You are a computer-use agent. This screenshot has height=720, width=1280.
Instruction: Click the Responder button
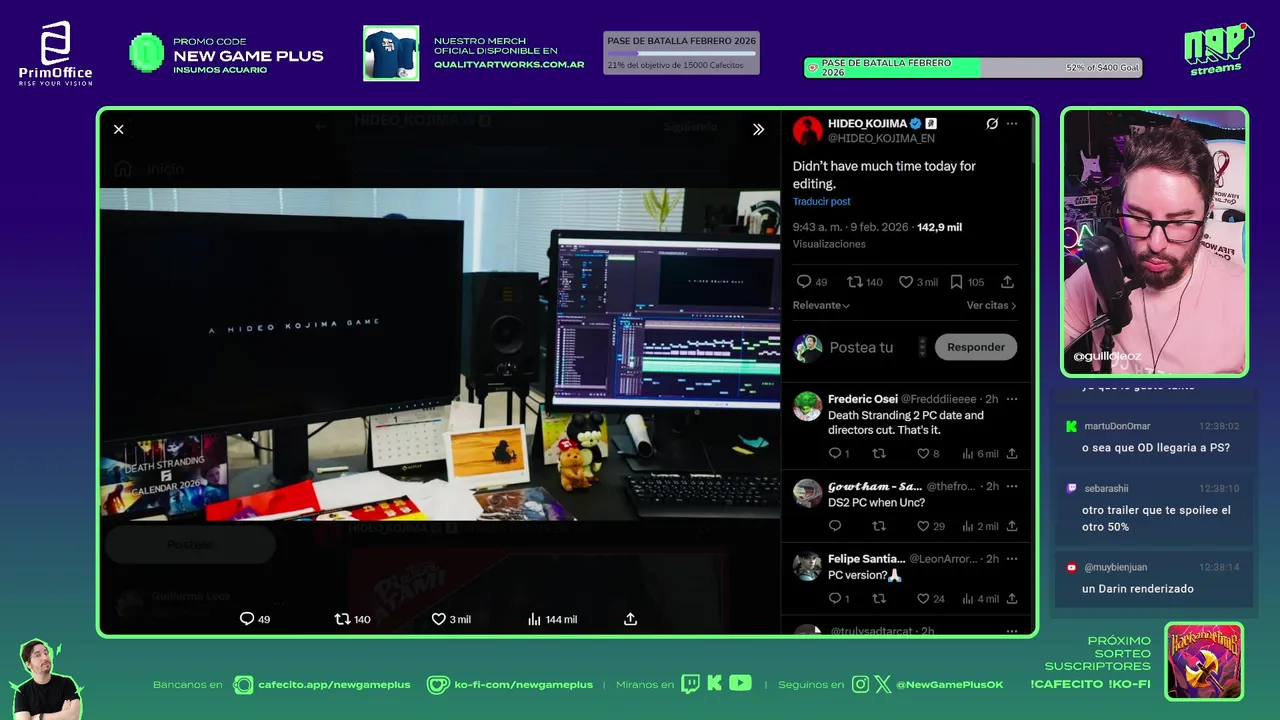pyautogui.click(x=976, y=347)
